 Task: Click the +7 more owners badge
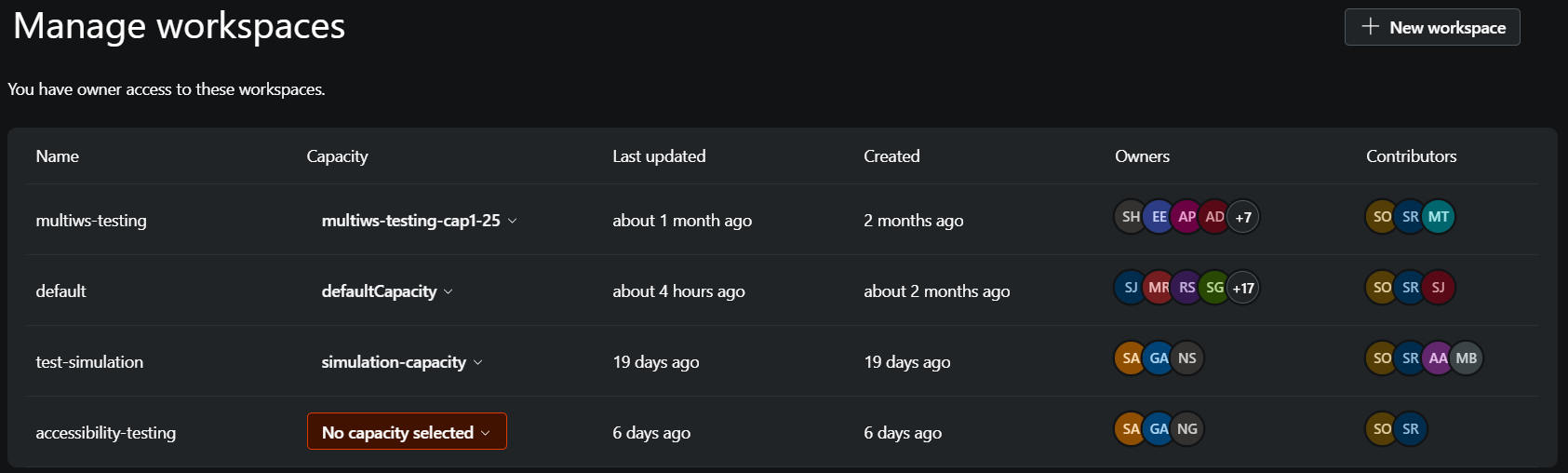coord(1243,217)
